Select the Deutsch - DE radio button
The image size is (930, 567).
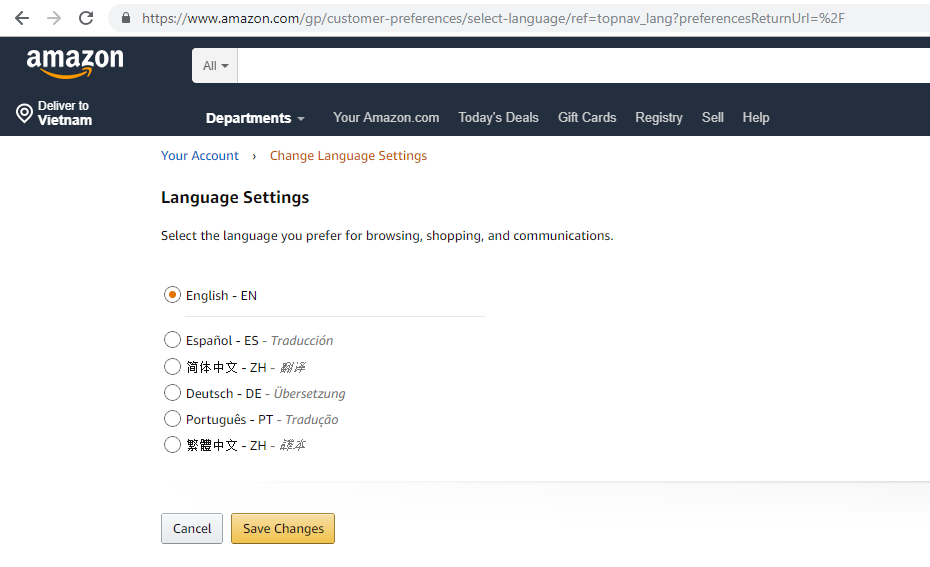pyautogui.click(x=172, y=393)
